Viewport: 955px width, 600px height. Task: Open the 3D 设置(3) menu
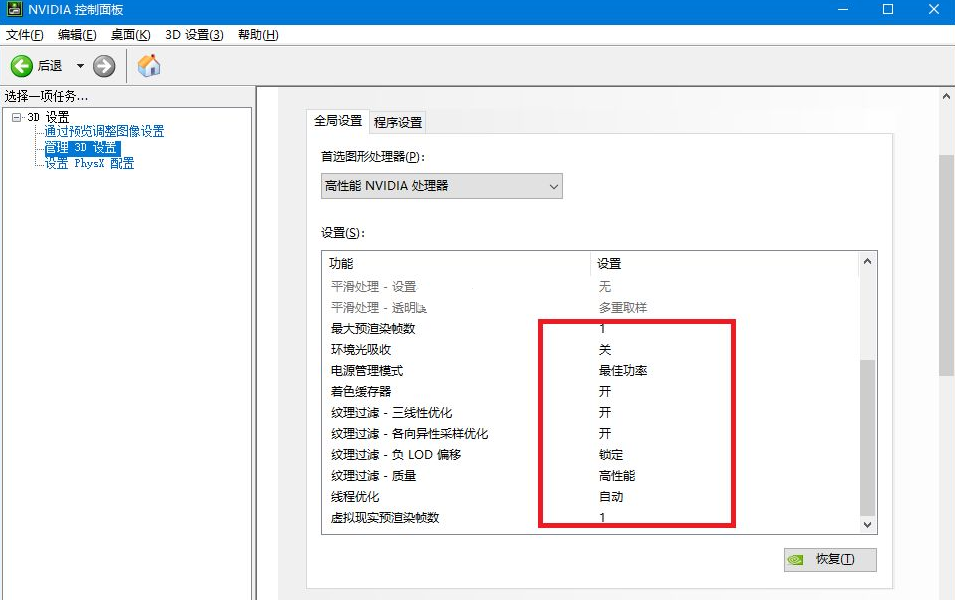[x=194, y=35]
